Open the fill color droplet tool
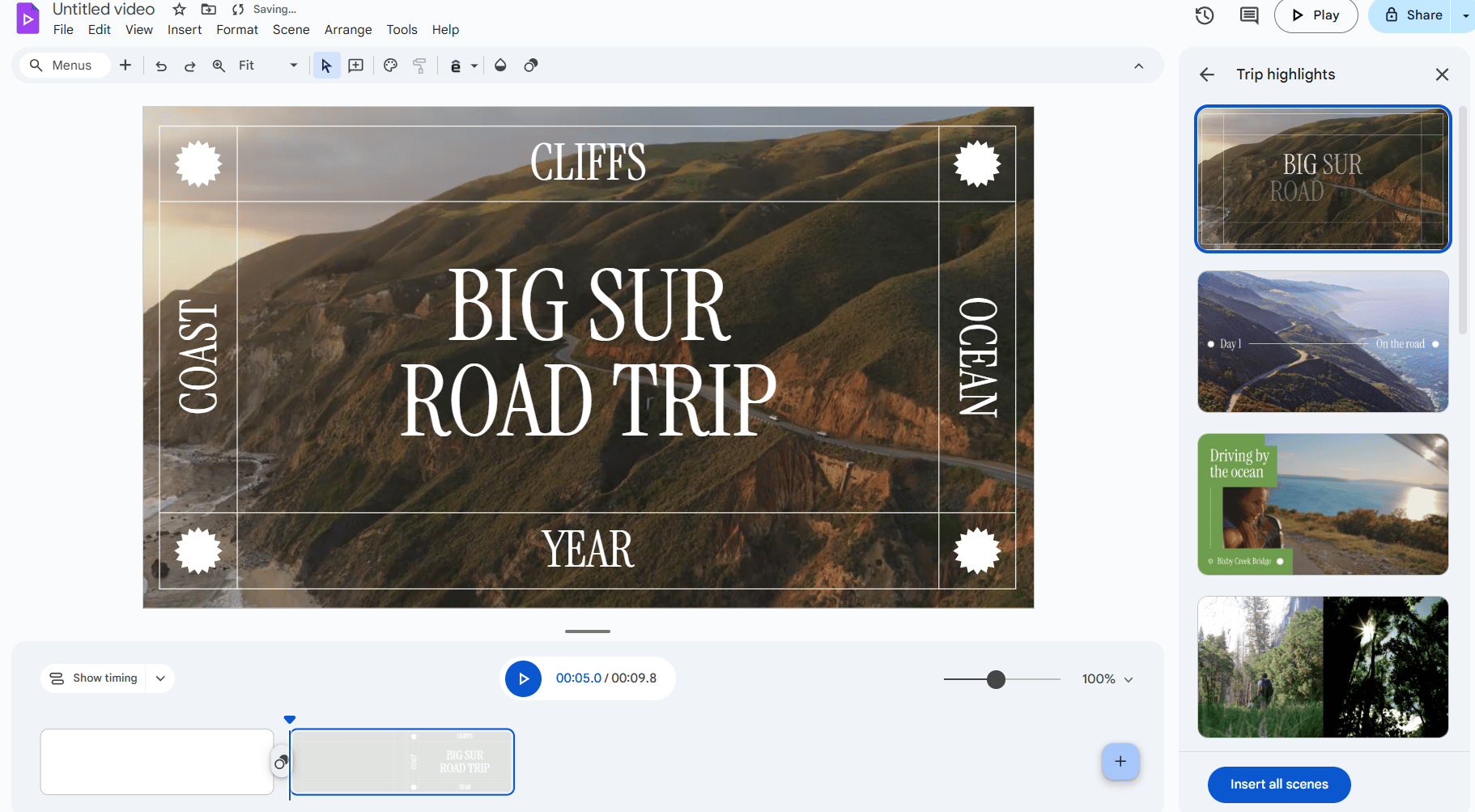The height and width of the screenshot is (812, 1475). (x=500, y=66)
